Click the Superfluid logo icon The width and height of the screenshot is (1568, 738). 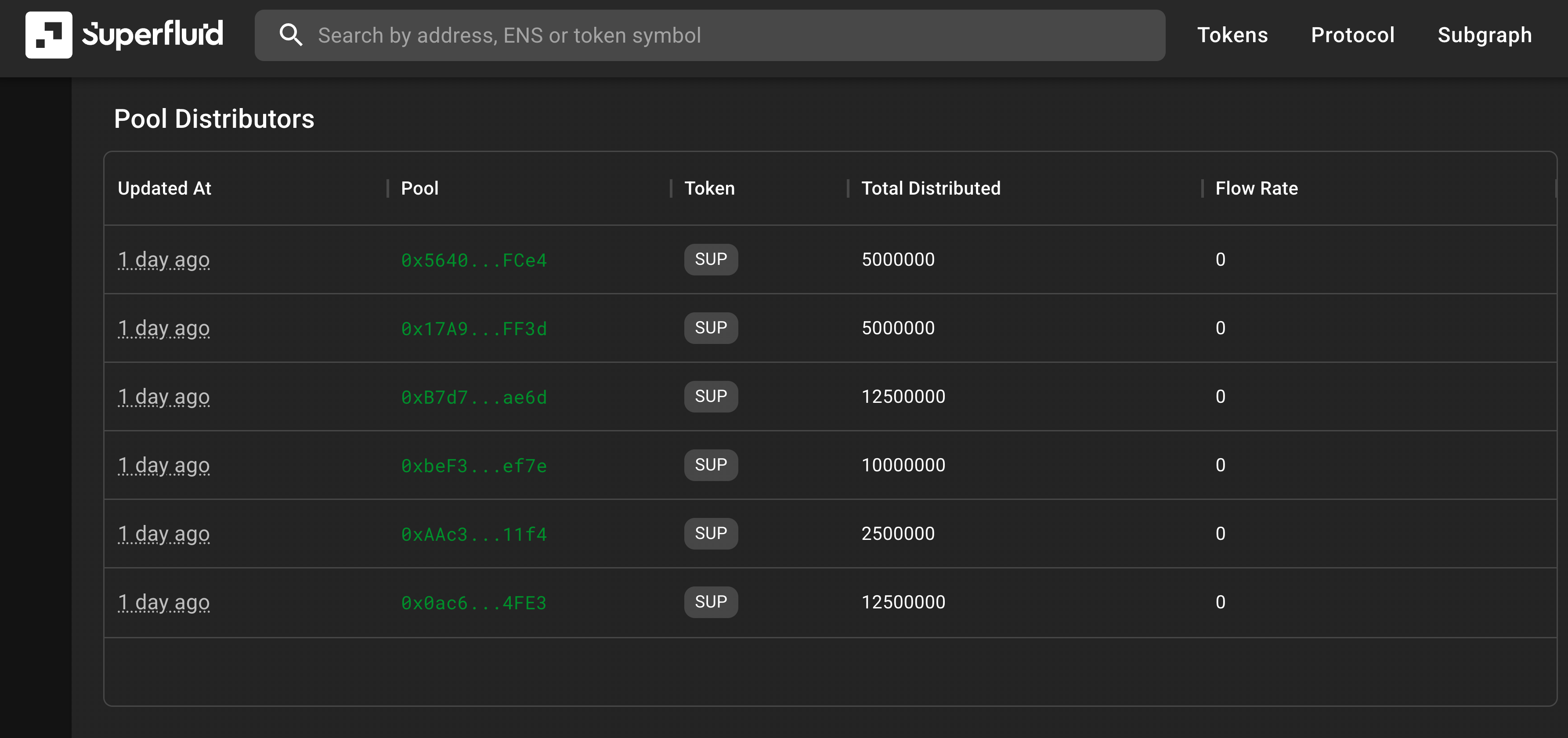click(49, 35)
